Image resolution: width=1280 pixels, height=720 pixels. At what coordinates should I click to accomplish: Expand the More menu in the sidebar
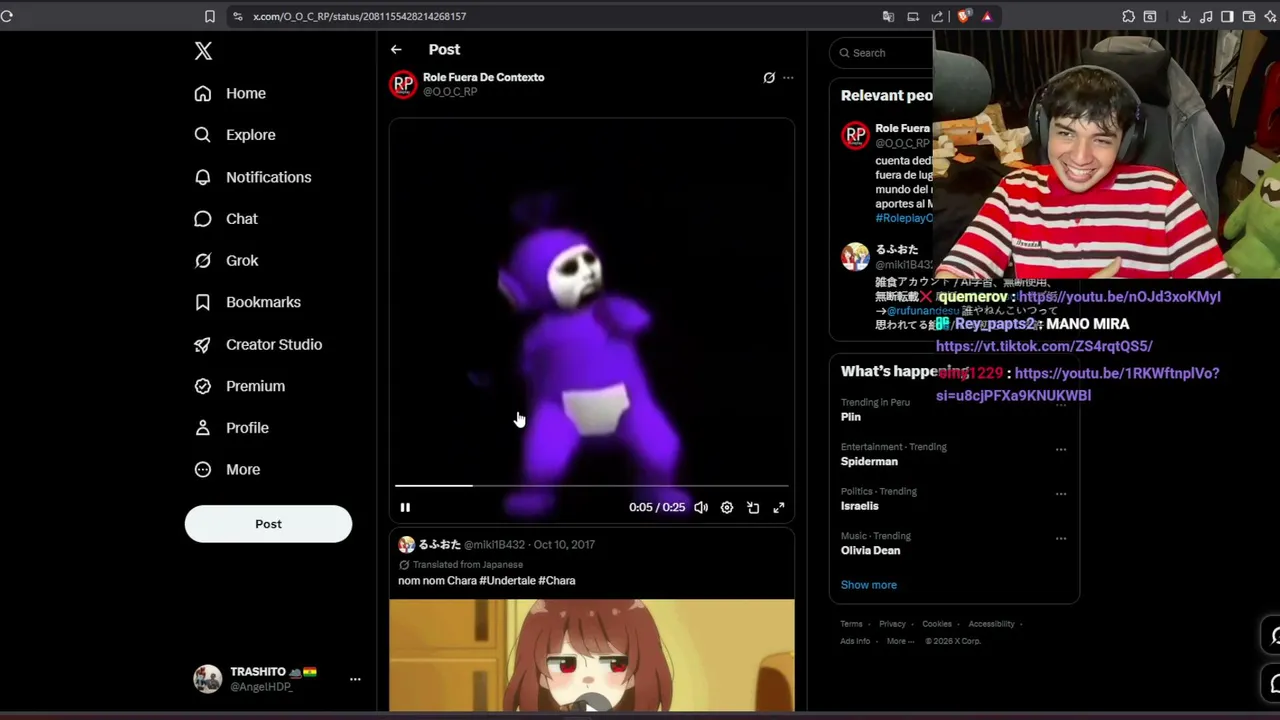coord(228,469)
